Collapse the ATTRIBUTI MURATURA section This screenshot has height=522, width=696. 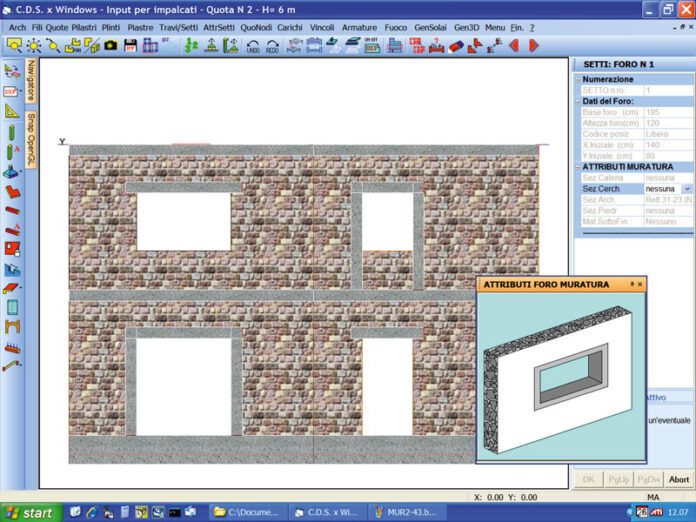578,167
